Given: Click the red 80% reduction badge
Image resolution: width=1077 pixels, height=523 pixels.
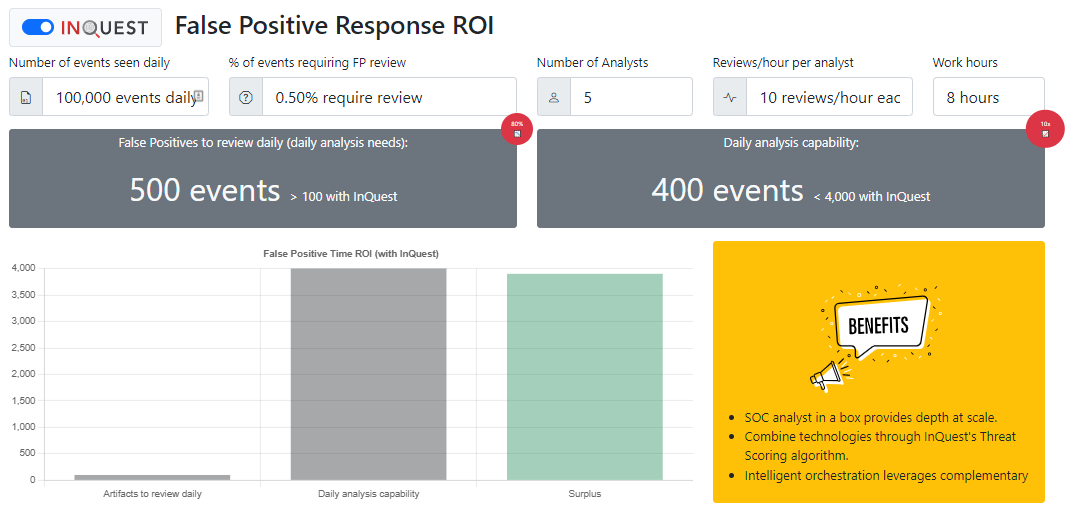Looking at the screenshot, I should pos(517,129).
